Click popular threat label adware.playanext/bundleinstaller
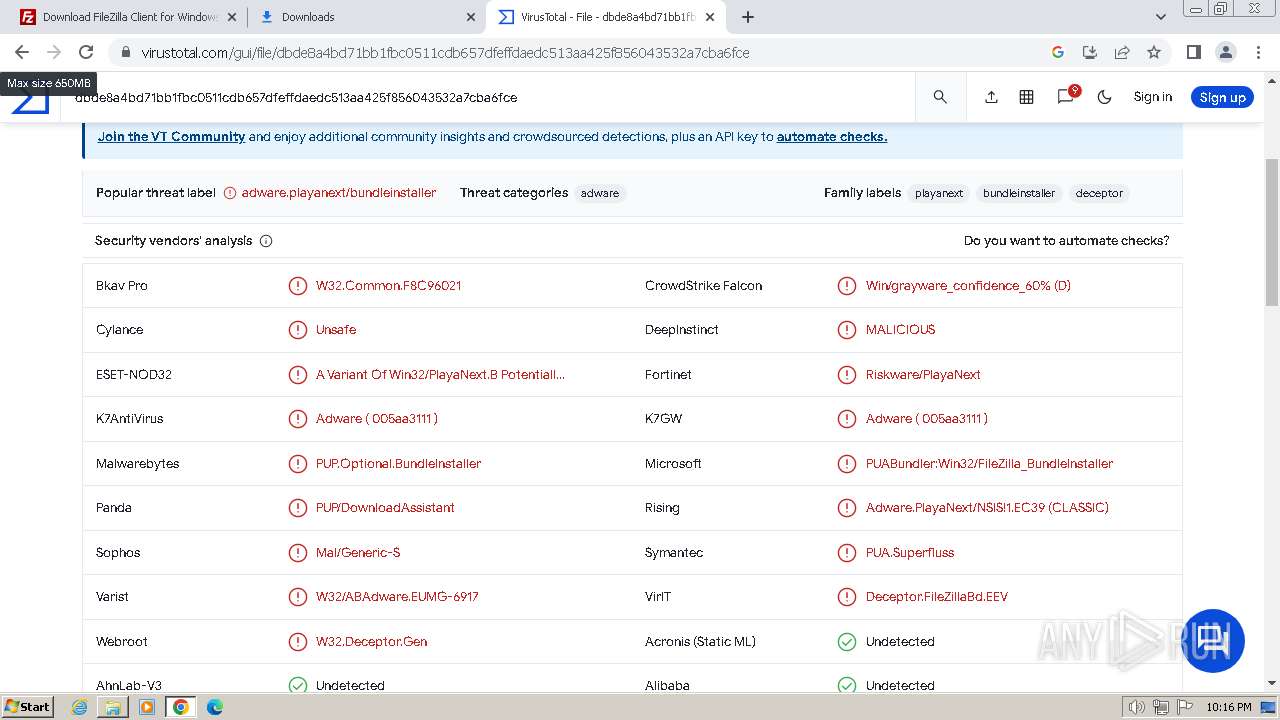This screenshot has width=1280, height=720. pyautogui.click(x=338, y=193)
